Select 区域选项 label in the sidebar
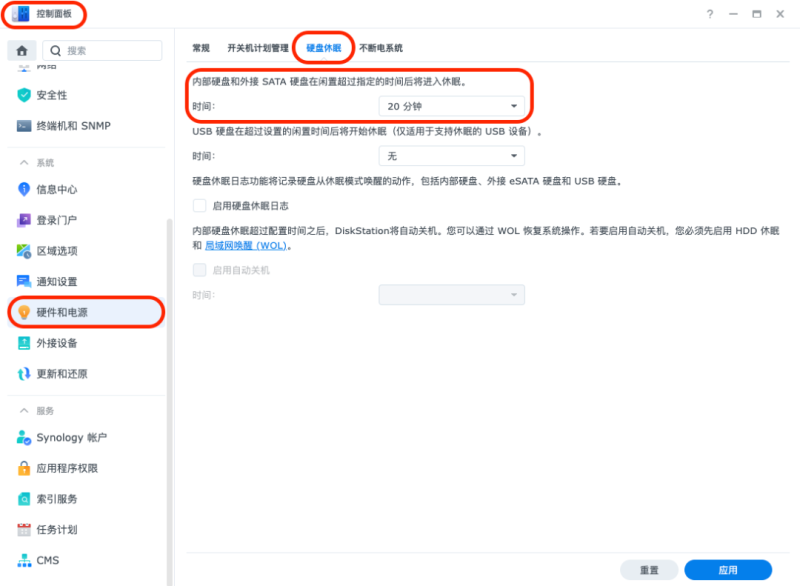 (57, 251)
